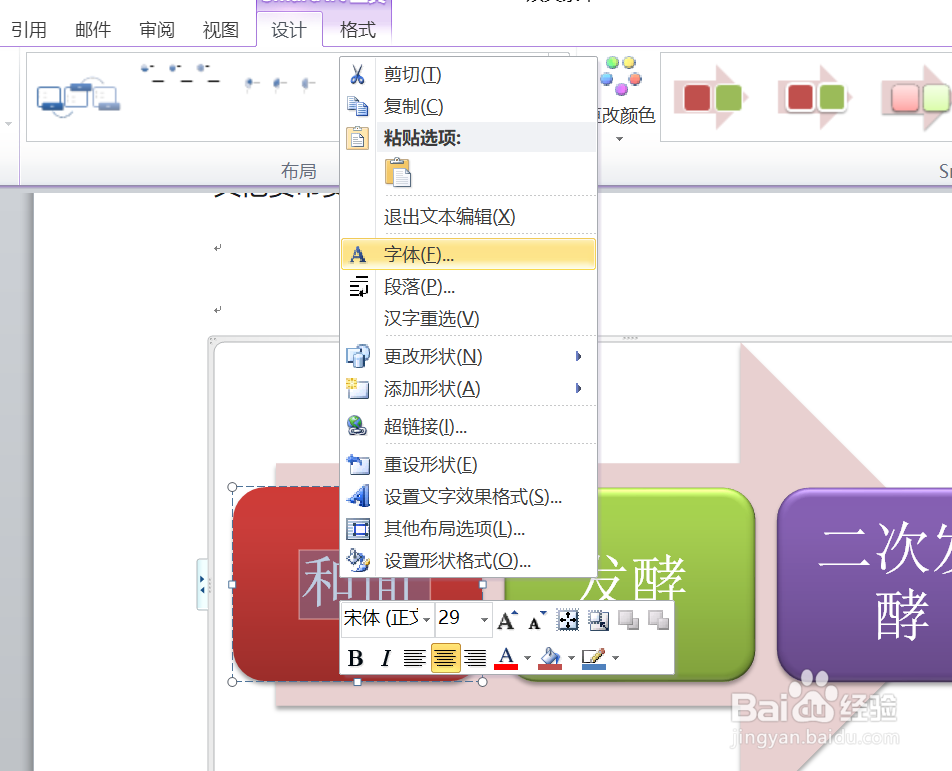Image resolution: width=952 pixels, height=771 pixels.
Task: Apply red font color from mini toolbar
Action: pos(505,658)
